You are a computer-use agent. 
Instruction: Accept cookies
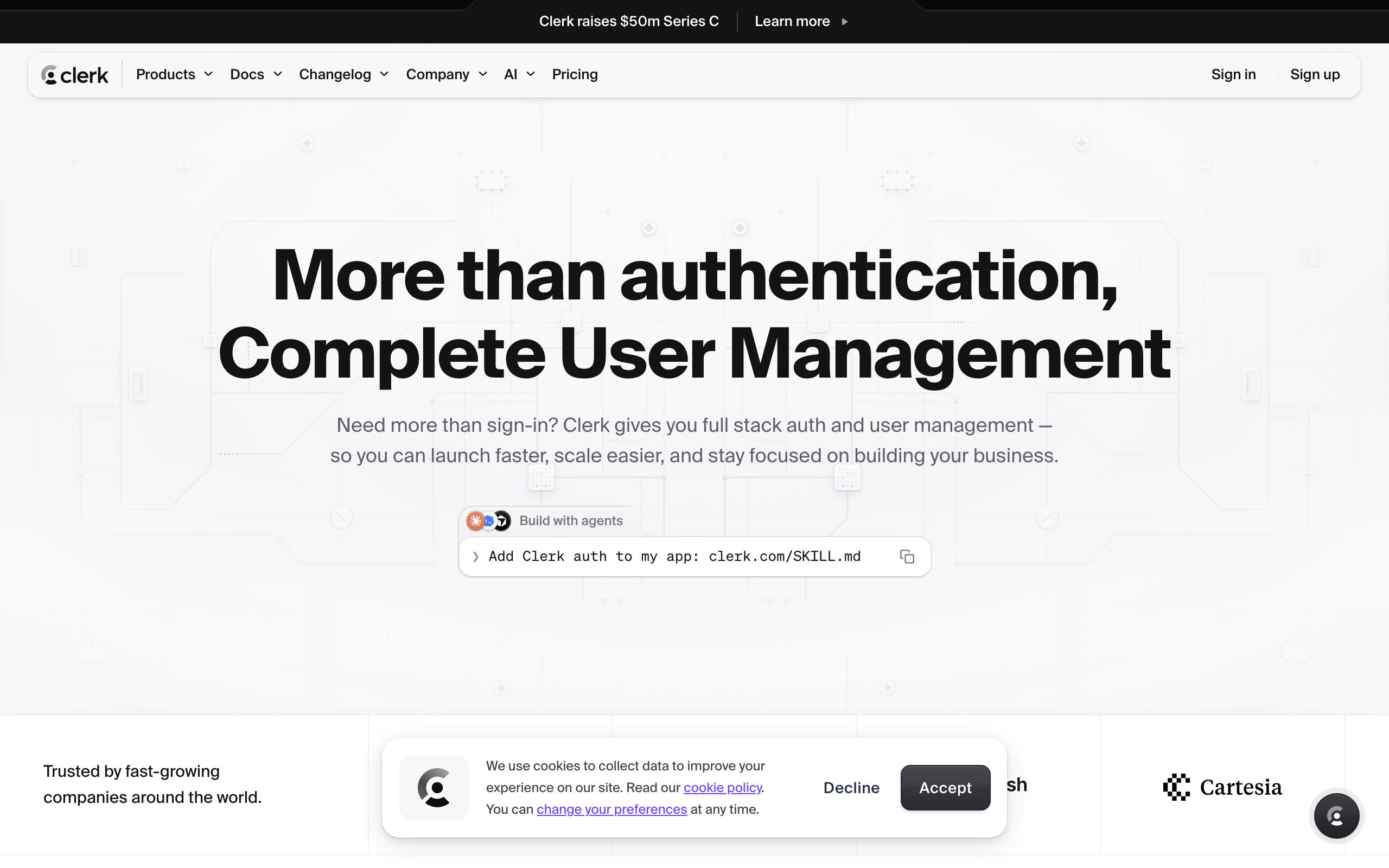click(x=945, y=788)
